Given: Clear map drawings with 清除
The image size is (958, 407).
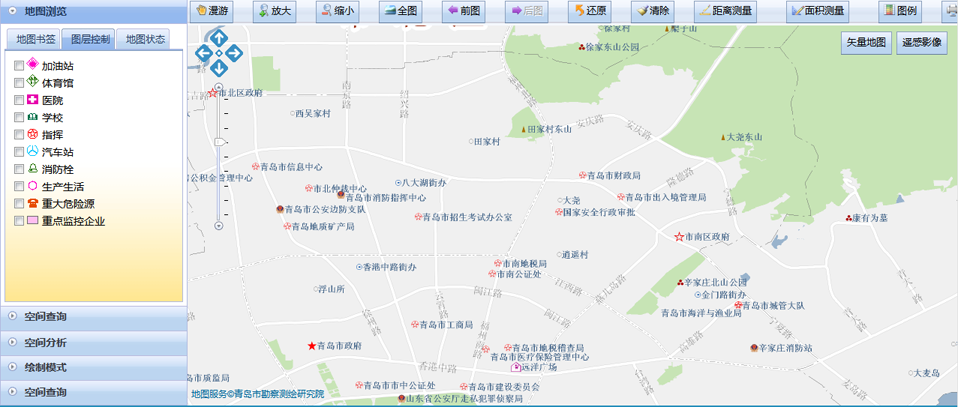Looking at the screenshot, I should (651, 11).
